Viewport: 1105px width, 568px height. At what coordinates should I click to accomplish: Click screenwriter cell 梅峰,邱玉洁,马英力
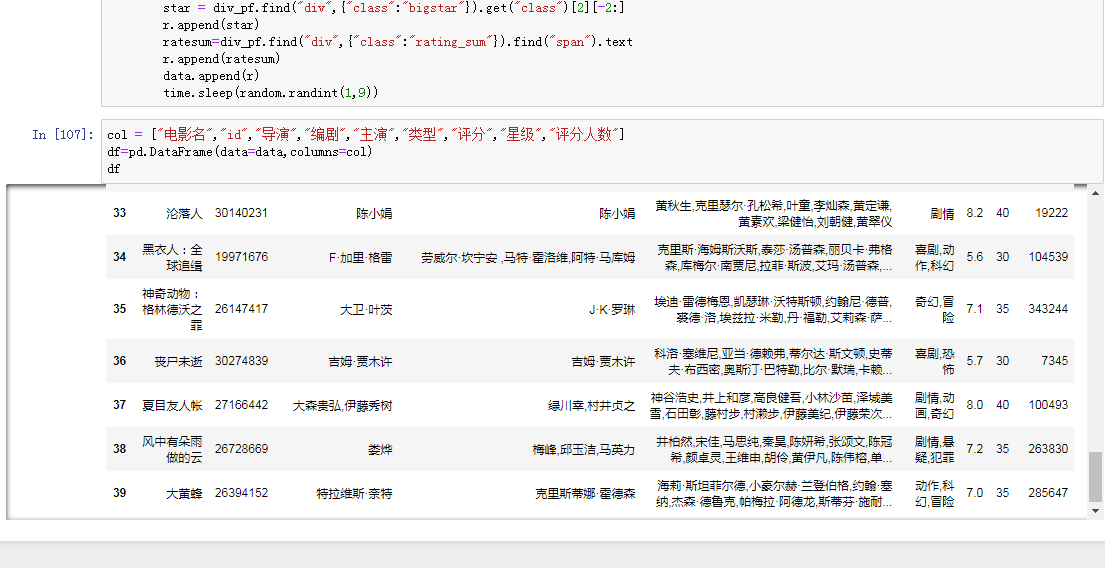(584, 449)
